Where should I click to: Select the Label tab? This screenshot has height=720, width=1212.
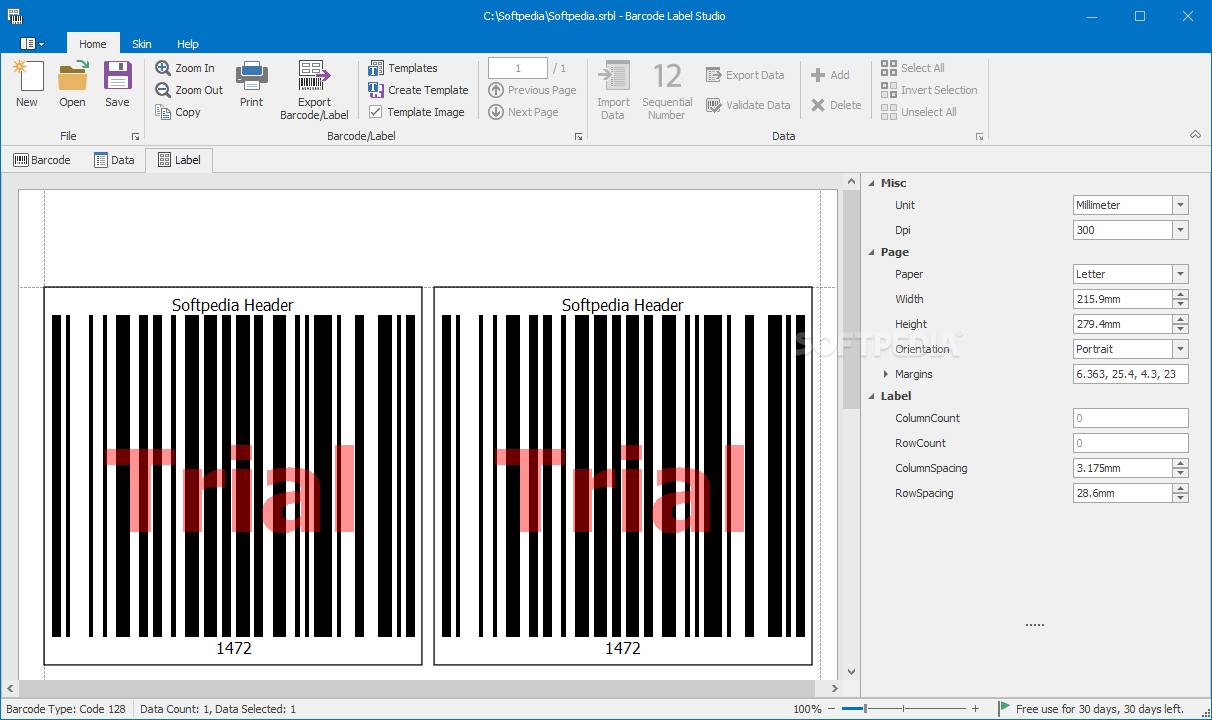point(178,160)
